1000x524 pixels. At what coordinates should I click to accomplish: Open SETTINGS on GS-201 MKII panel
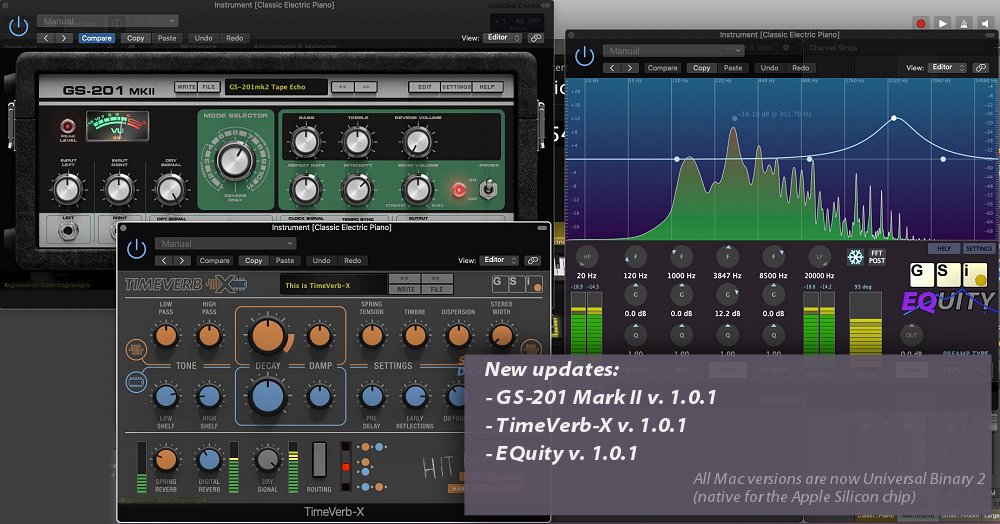tap(457, 87)
